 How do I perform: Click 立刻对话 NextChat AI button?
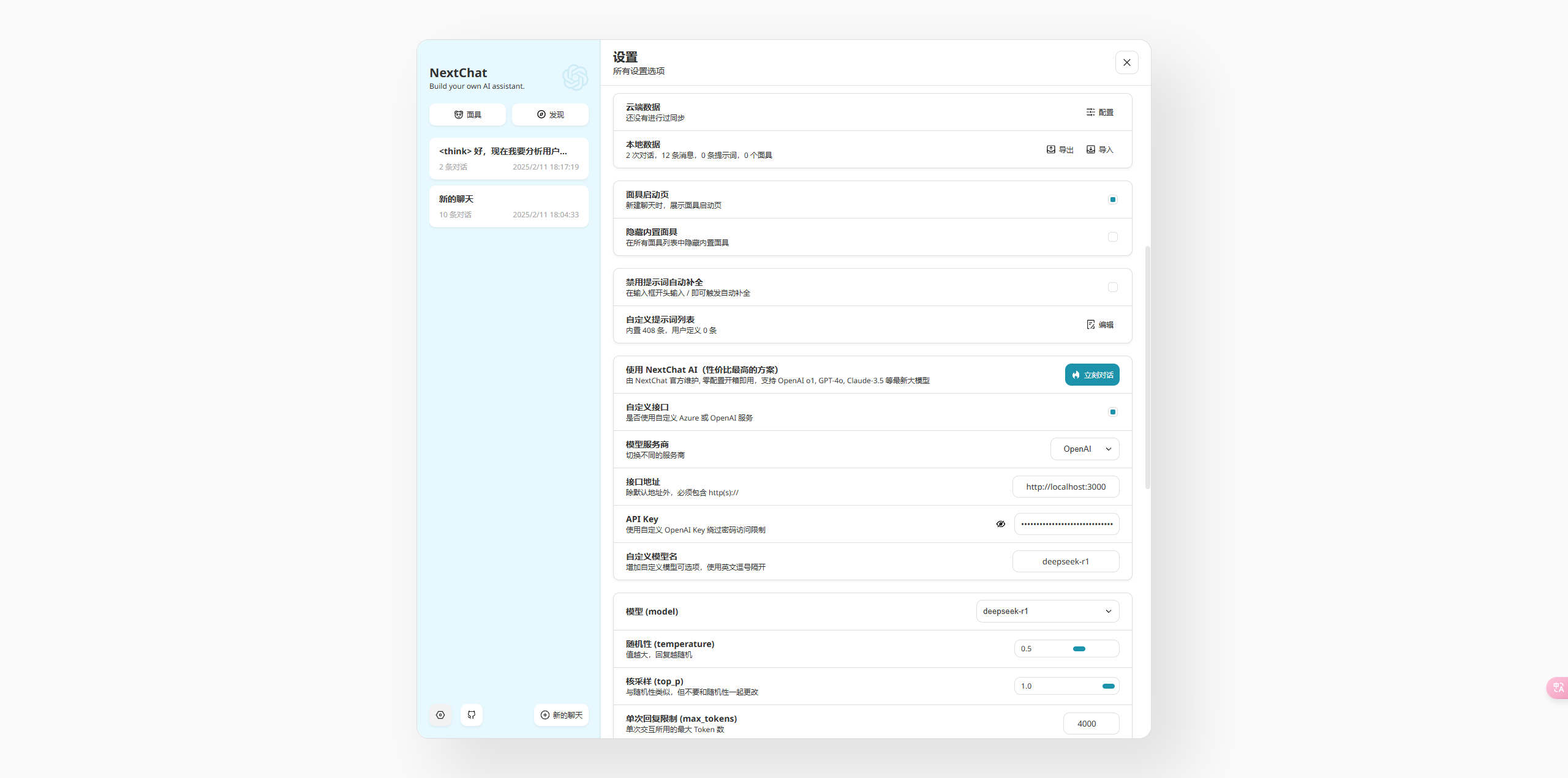[1092, 375]
